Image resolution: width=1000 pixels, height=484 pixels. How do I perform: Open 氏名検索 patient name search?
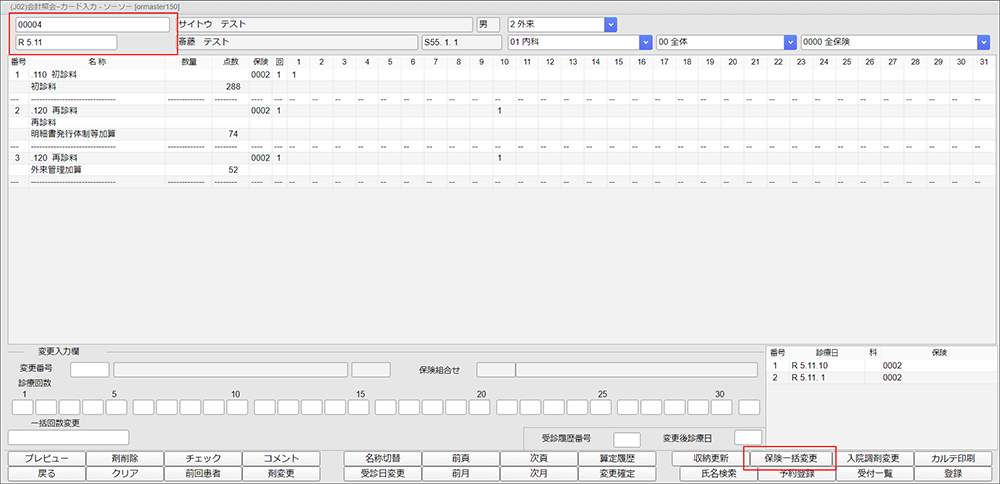coord(713,474)
